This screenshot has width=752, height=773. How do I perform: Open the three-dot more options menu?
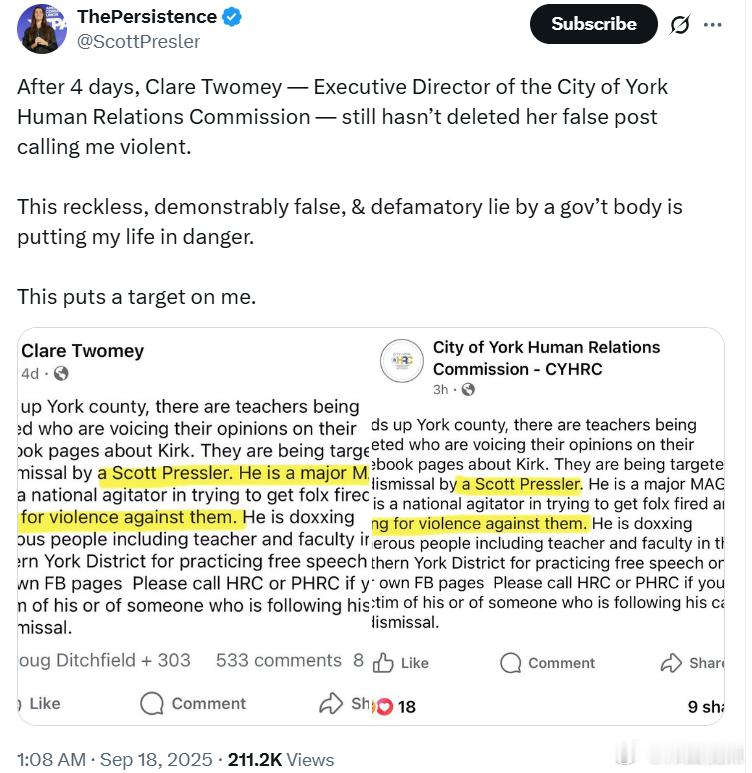(x=713, y=25)
